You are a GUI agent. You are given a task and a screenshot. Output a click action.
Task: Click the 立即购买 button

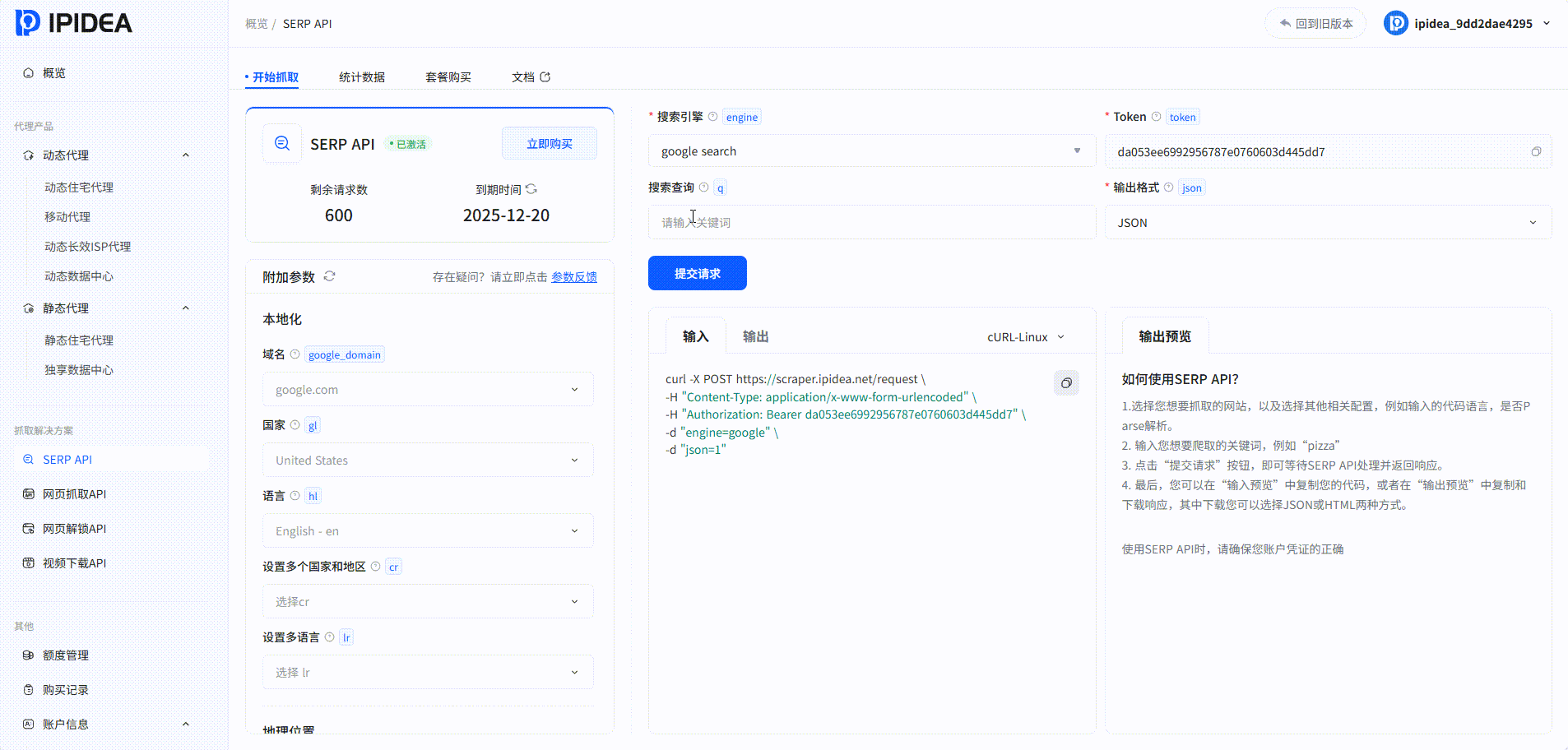click(x=550, y=144)
